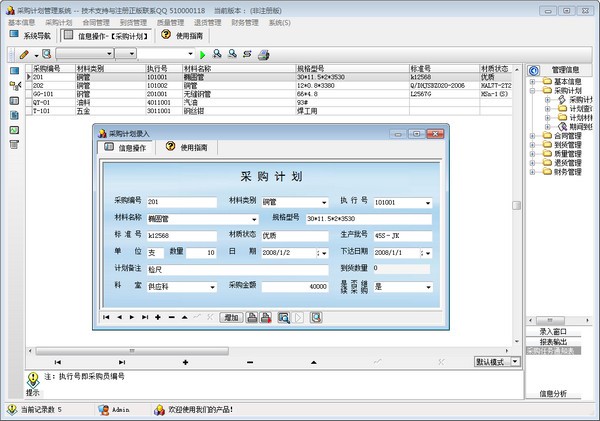The width and height of the screenshot is (600, 421).
Task: Click the 增加 button in the dialog
Action: [x=232, y=317]
